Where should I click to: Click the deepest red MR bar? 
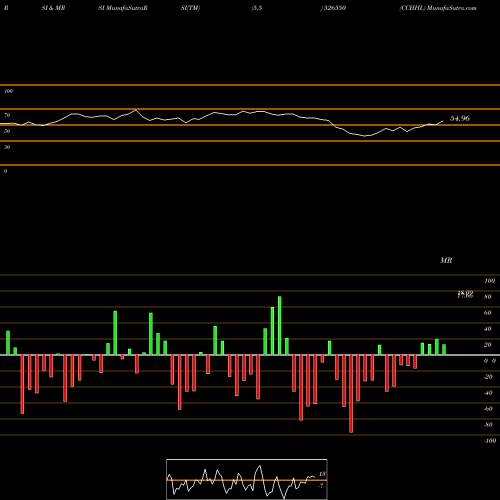pyautogui.click(x=351, y=394)
